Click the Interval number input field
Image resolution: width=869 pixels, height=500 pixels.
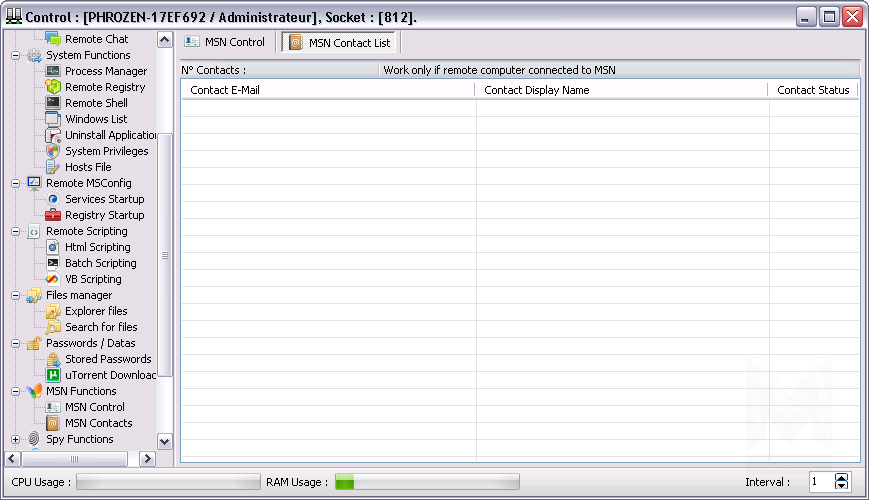pos(820,482)
